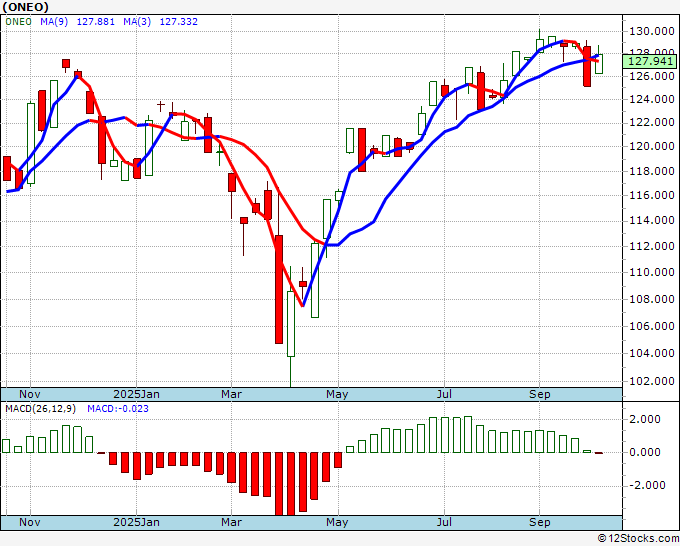Click Sep on the price chart time axis
Image resolution: width=680 pixels, height=546 pixels.
pos(539,394)
